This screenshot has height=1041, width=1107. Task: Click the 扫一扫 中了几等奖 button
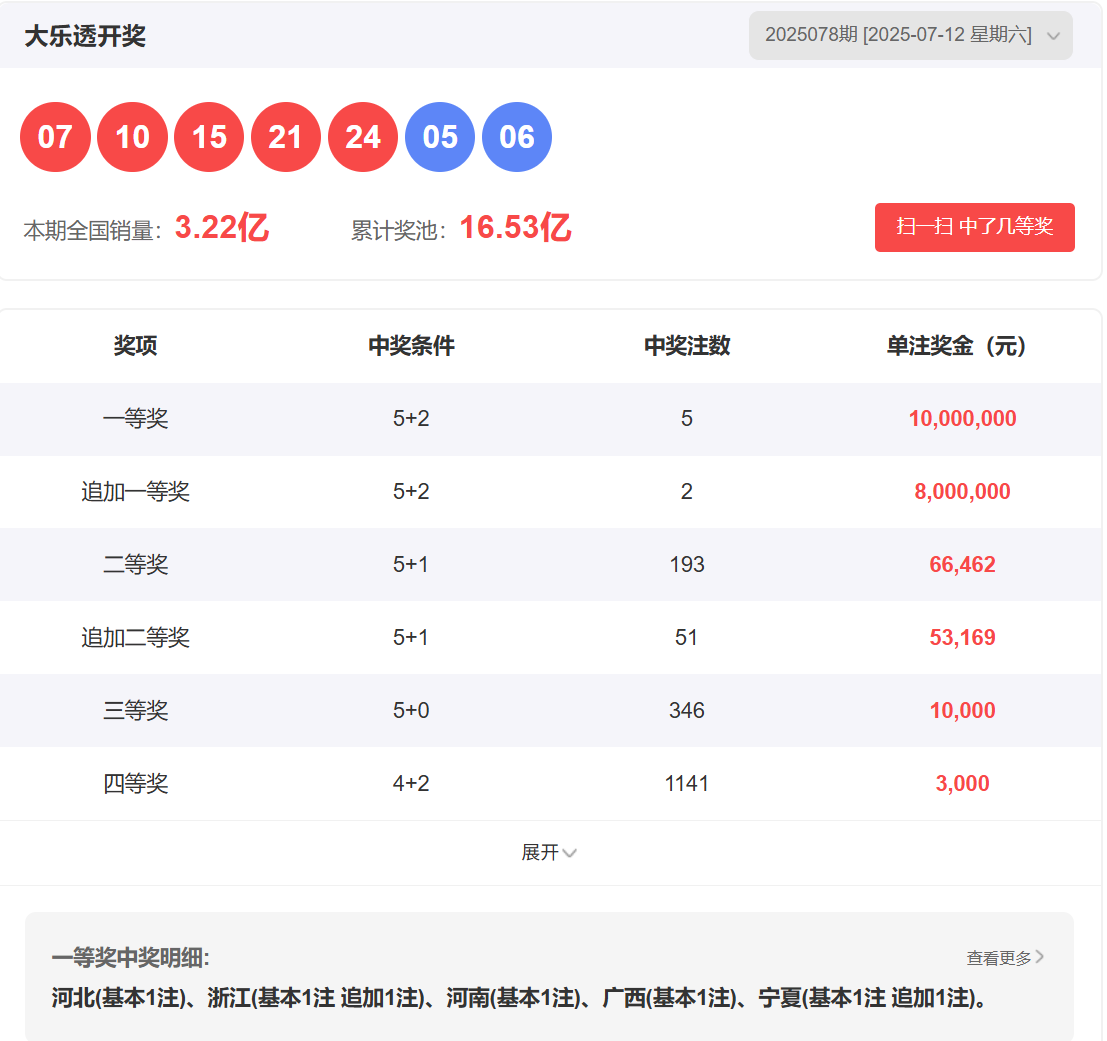(974, 227)
